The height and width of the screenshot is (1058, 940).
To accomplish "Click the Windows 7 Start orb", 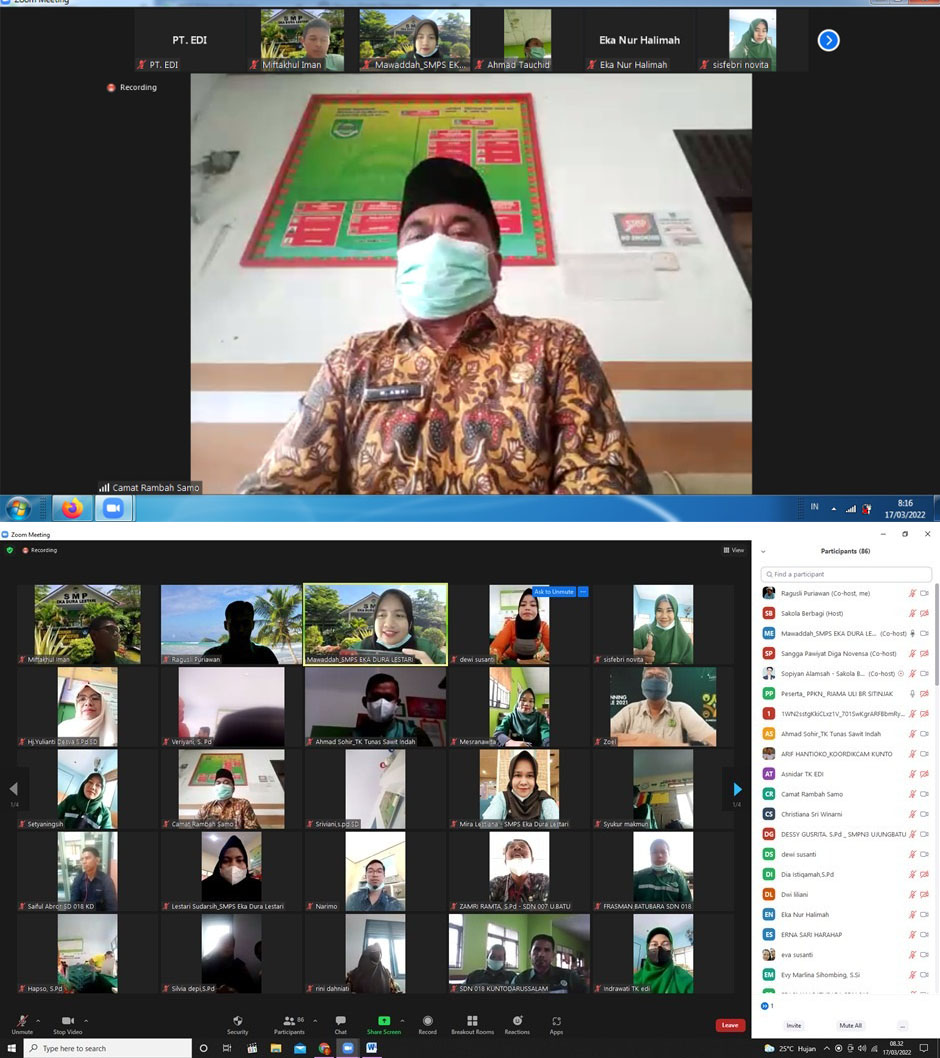I will coord(18,508).
